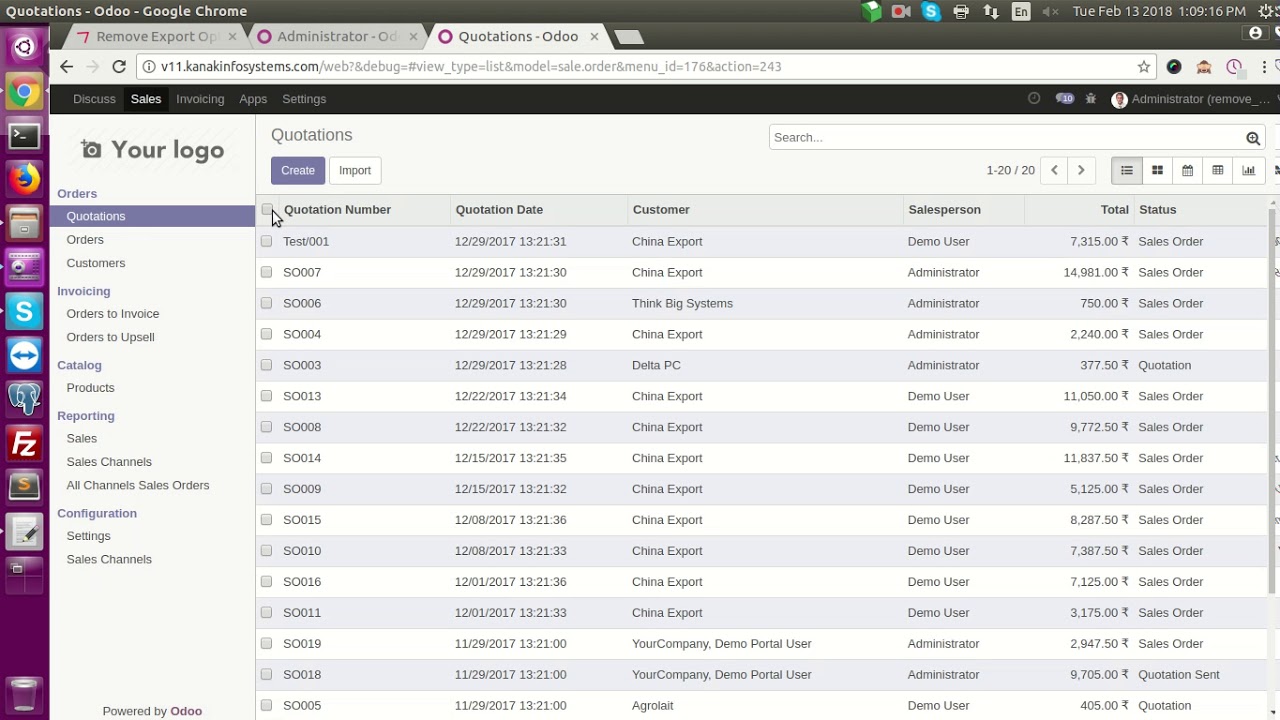
Task: Open the Apps menu
Action: click(253, 99)
